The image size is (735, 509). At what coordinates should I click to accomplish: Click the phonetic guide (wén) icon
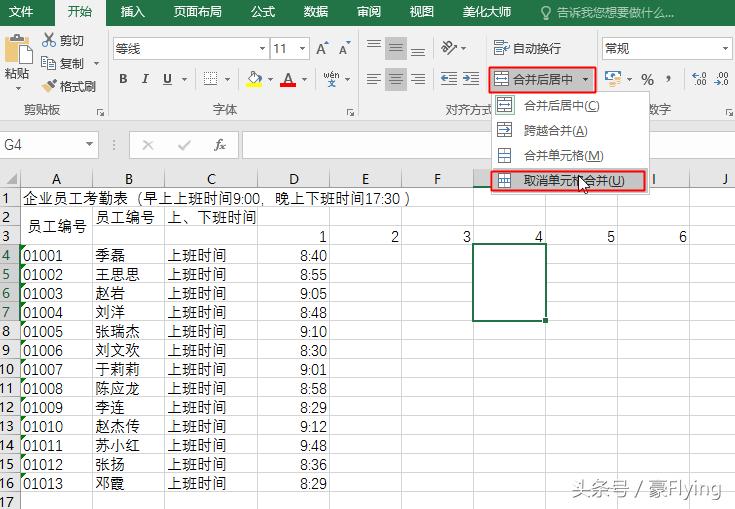331,78
